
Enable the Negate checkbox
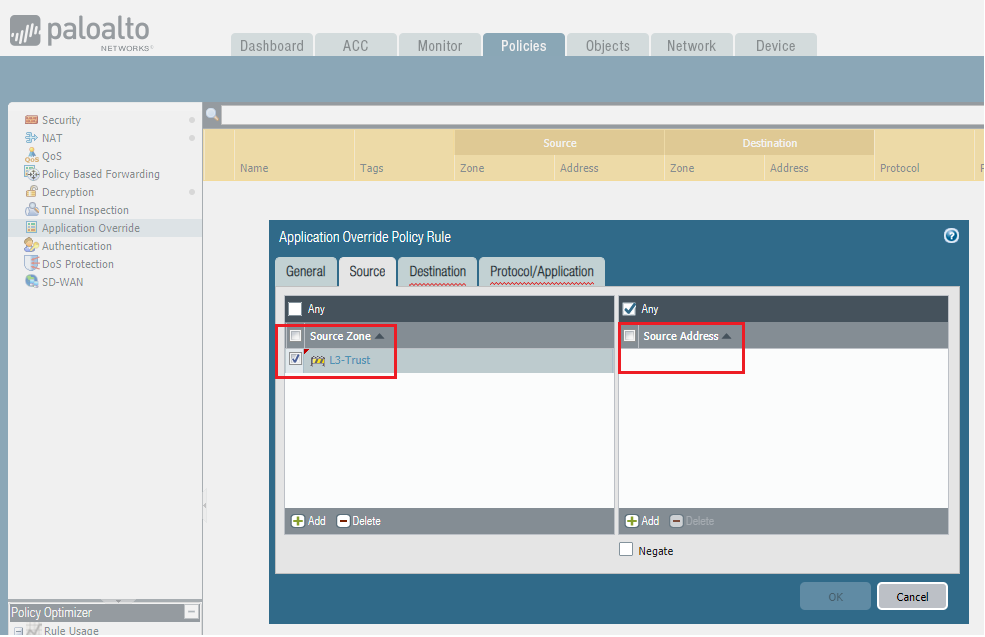[626, 550]
